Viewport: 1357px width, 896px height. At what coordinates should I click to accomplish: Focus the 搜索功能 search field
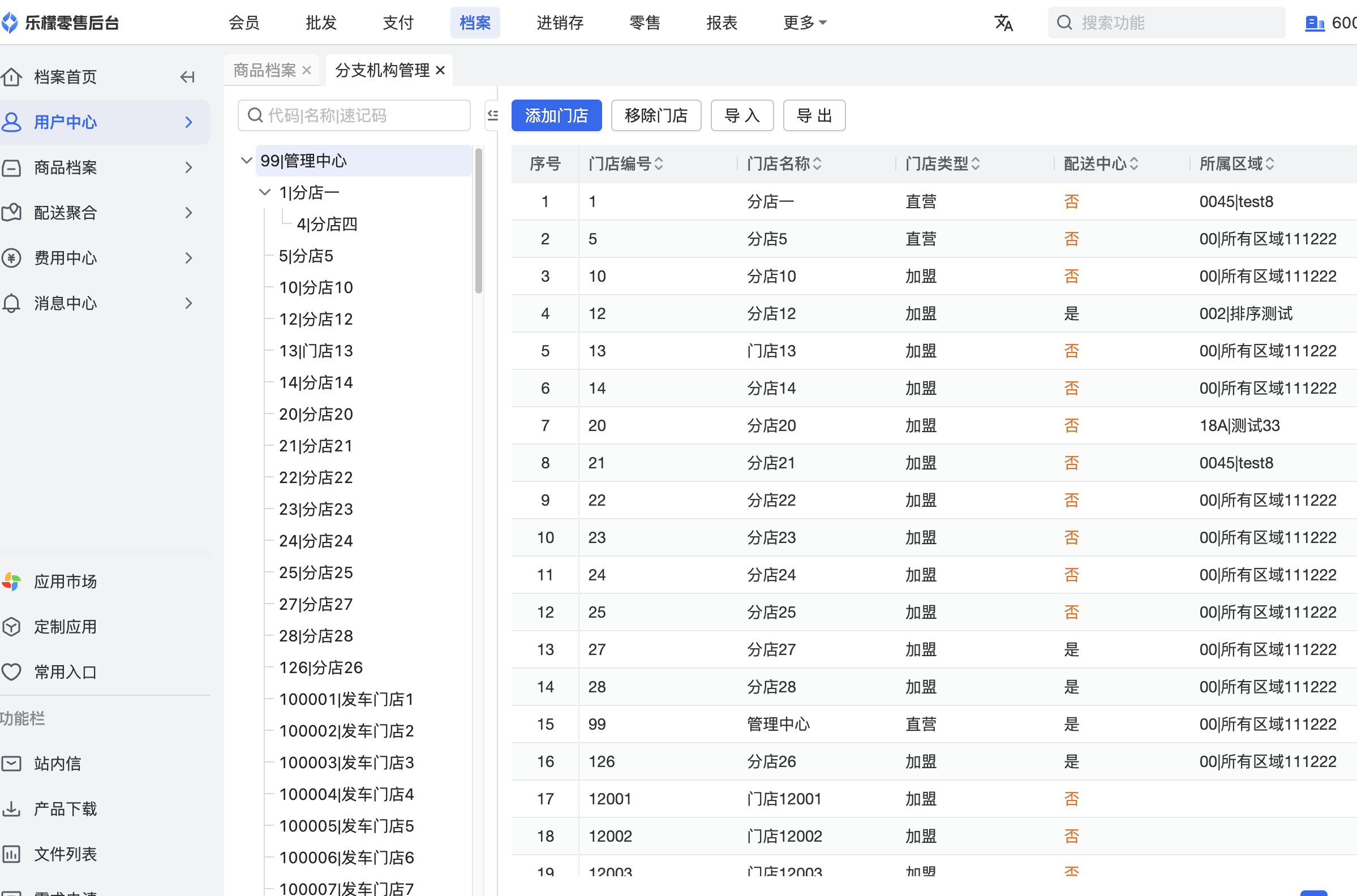[1166, 23]
